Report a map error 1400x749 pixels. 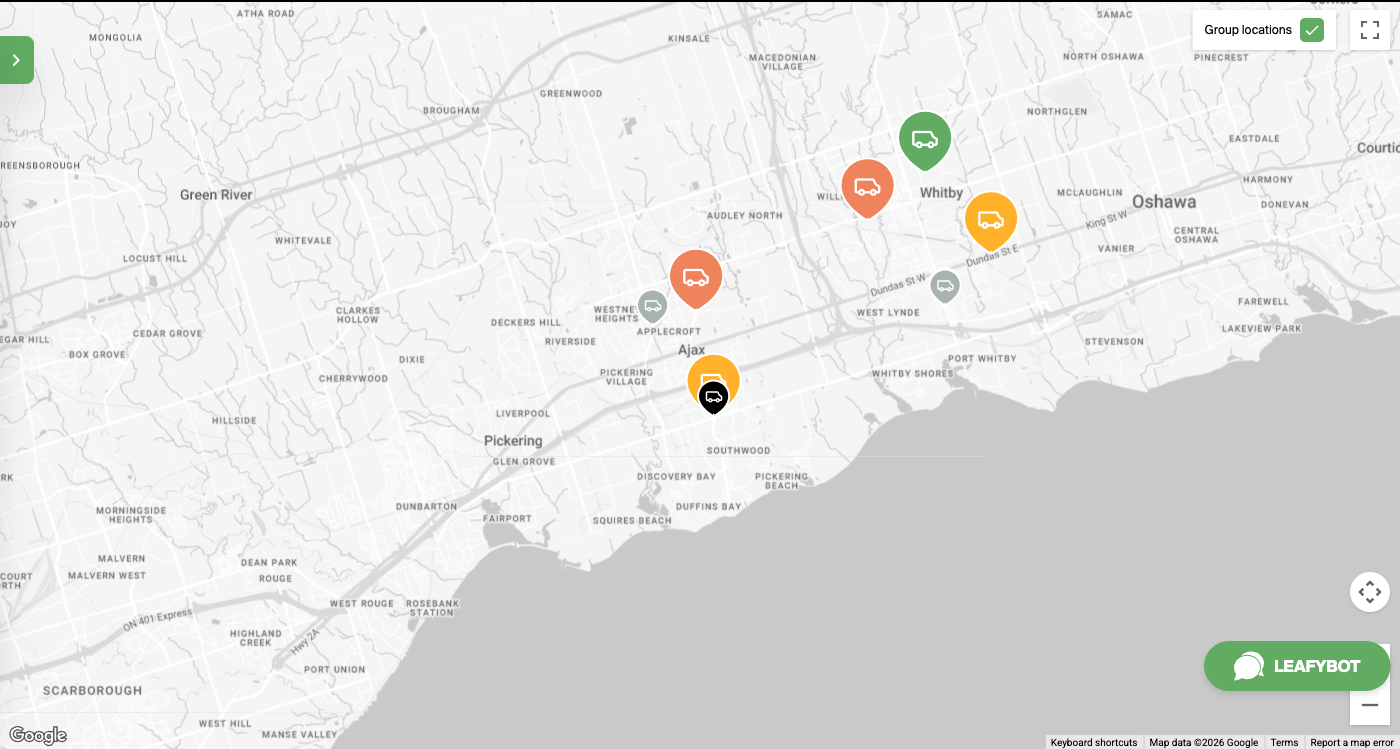tap(1350, 742)
